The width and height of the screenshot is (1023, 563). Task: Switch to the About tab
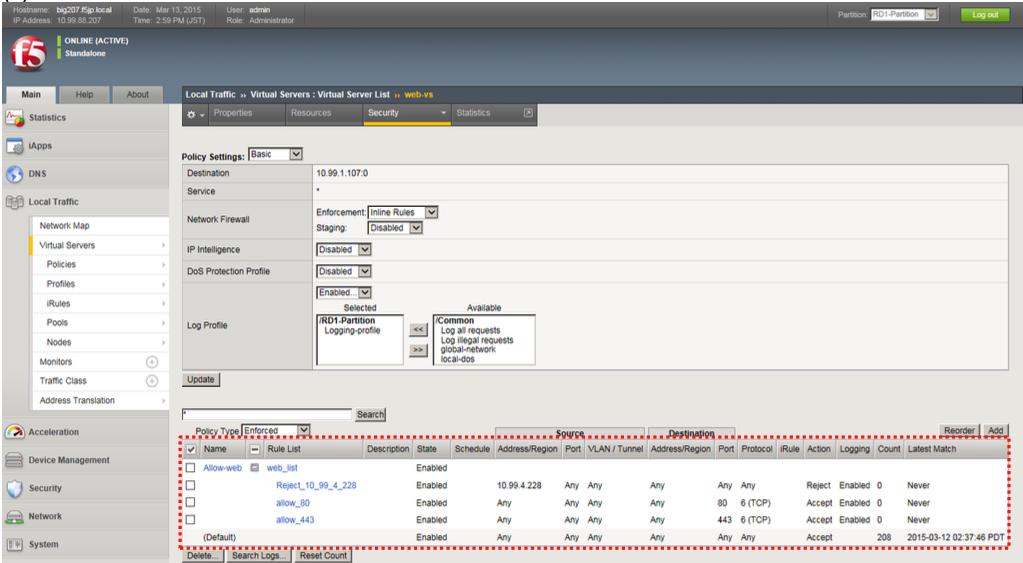pyautogui.click(x=138, y=95)
